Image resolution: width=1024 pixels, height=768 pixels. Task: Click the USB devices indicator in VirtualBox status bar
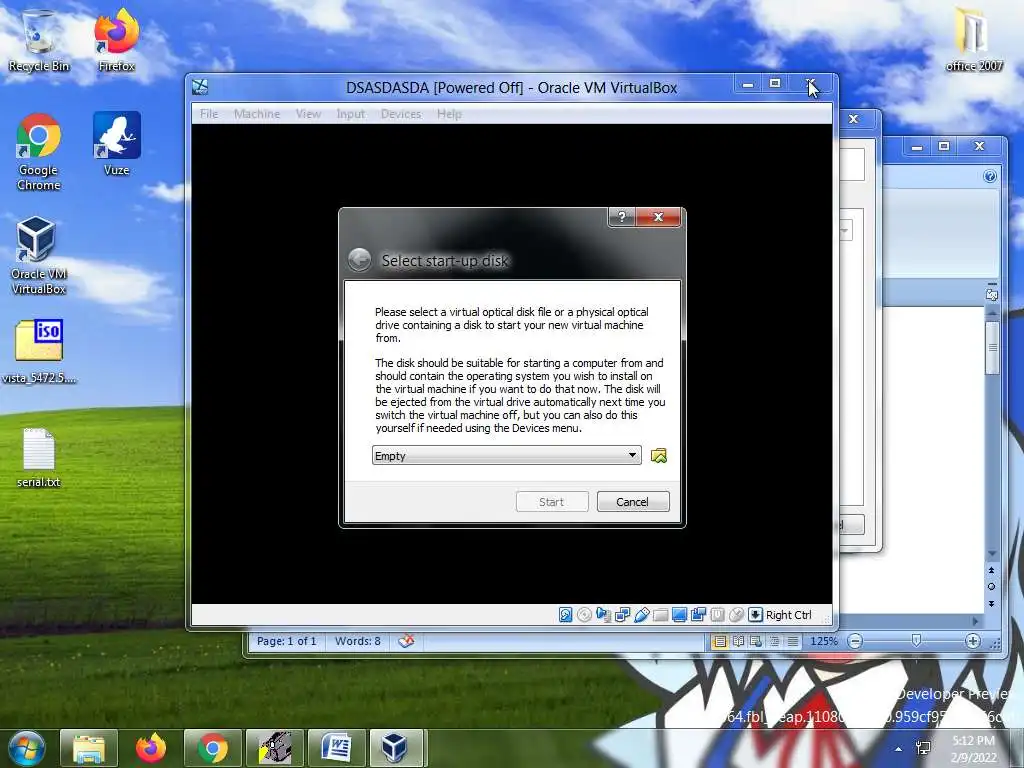pos(641,615)
